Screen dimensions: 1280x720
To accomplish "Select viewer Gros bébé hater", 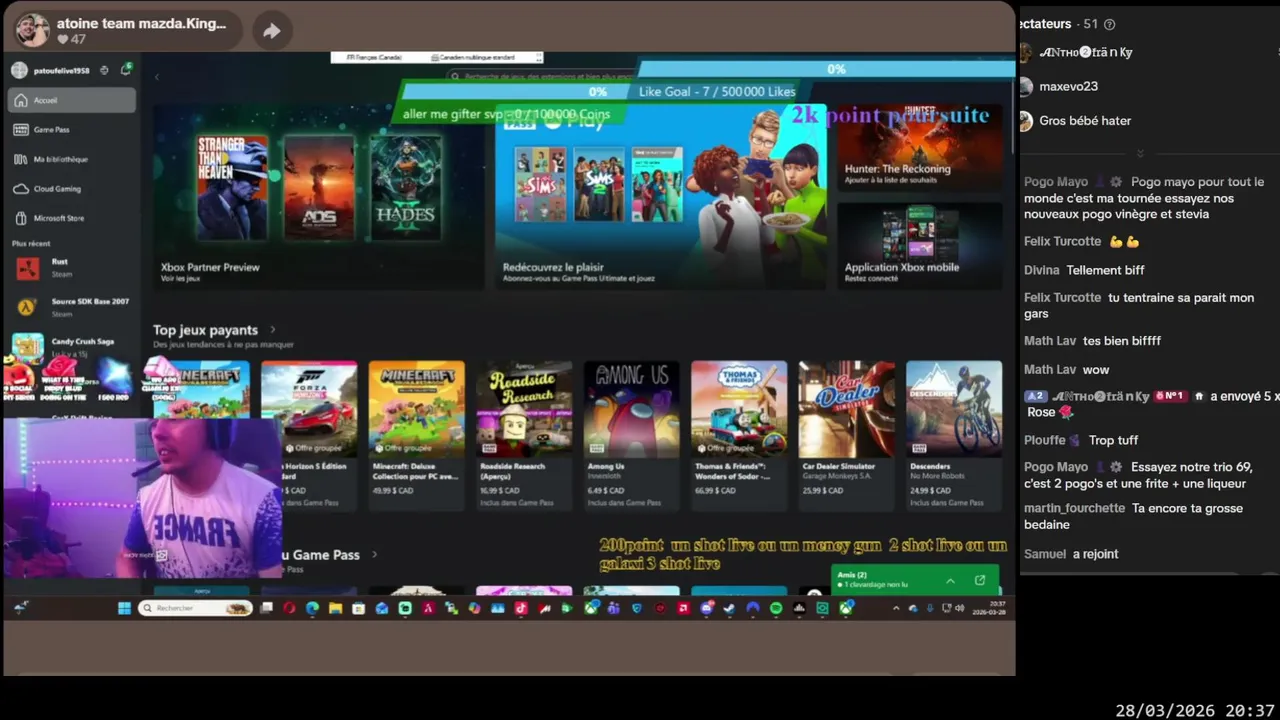I will coord(1085,120).
